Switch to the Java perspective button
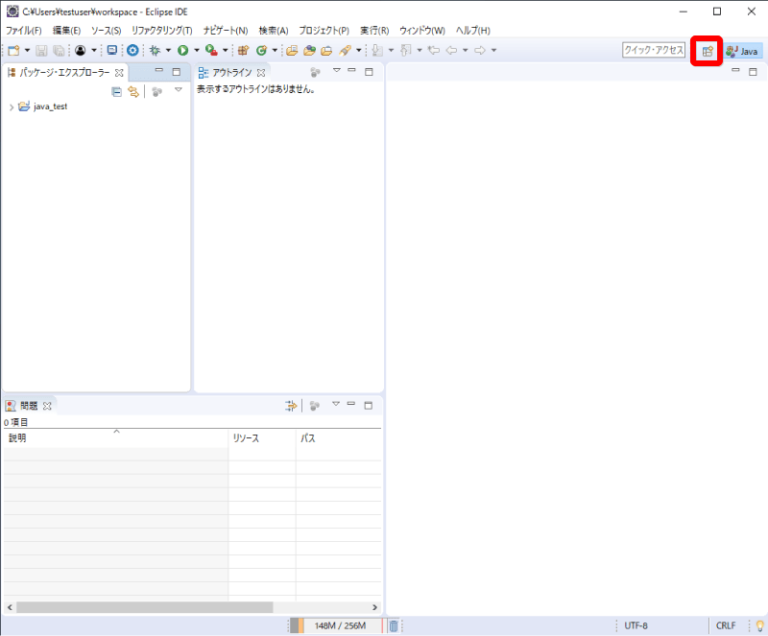Image resolution: width=768 pixels, height=636 pixels. pos(743,50)
